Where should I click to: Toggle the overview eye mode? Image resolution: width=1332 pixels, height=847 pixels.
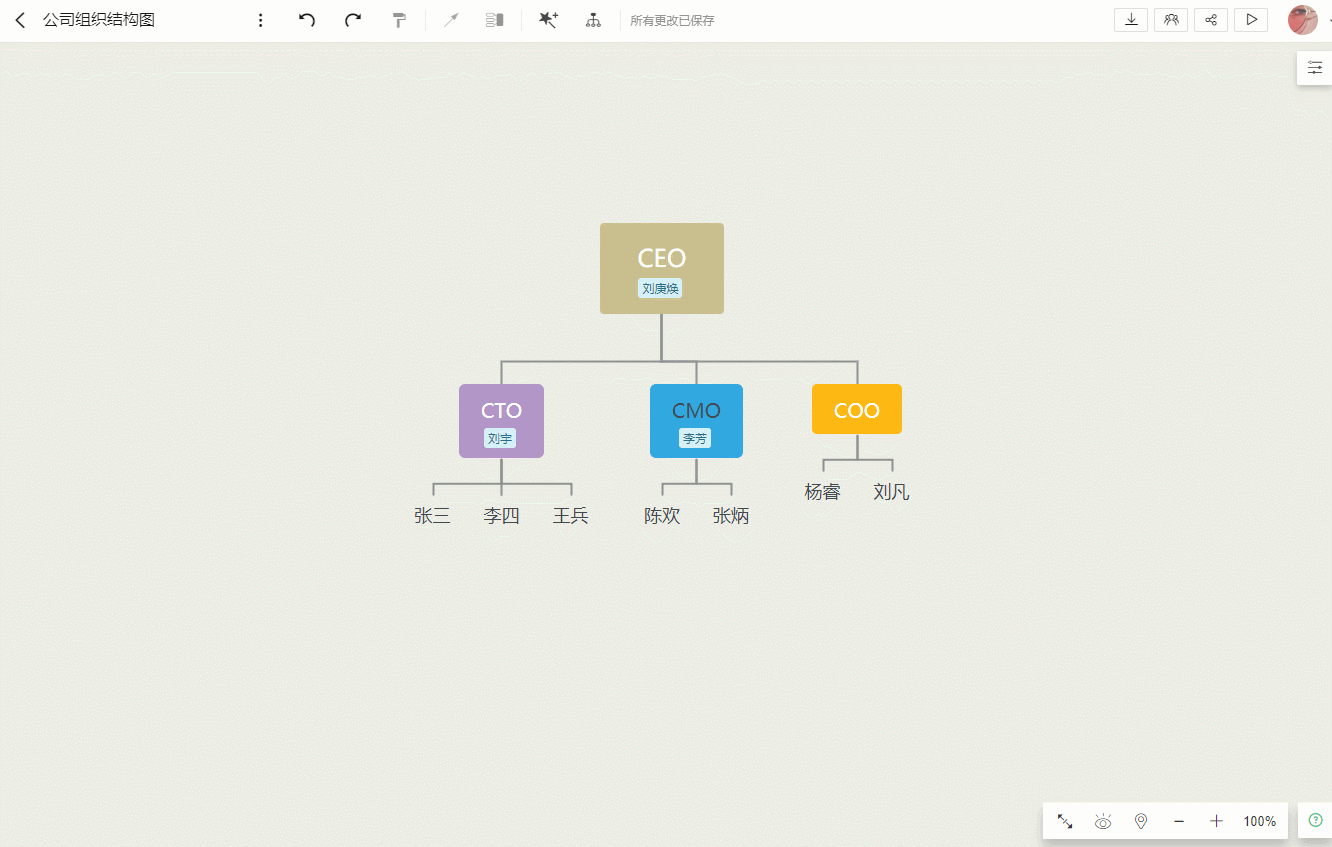[x=1102, y=821]
